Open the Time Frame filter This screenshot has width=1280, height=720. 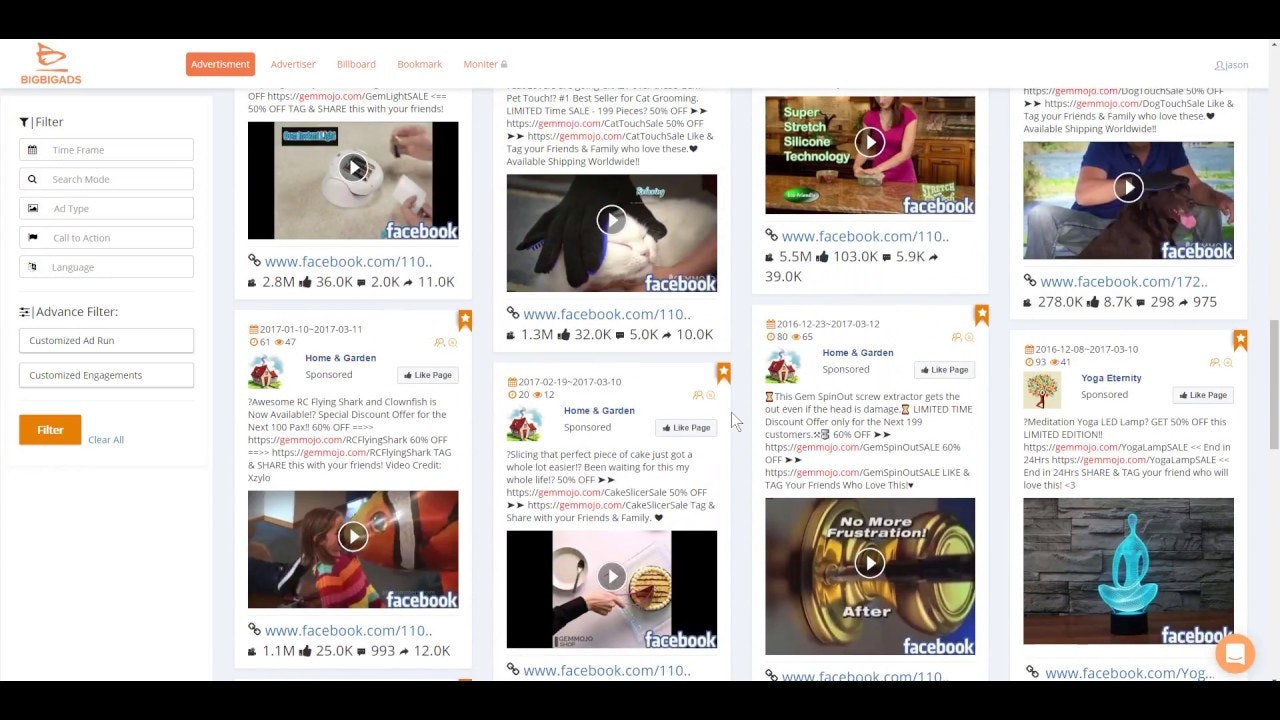[106, 150]
